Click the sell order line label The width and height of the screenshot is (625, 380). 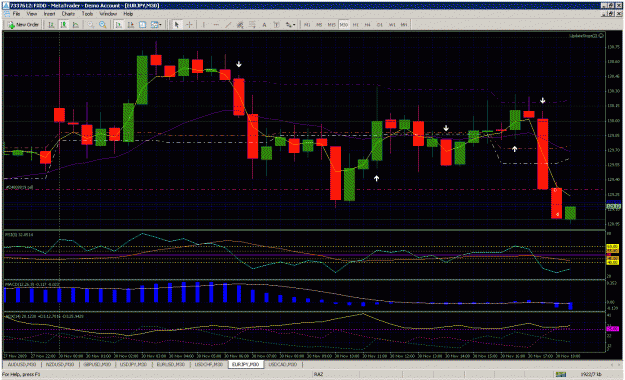(20, 187)
